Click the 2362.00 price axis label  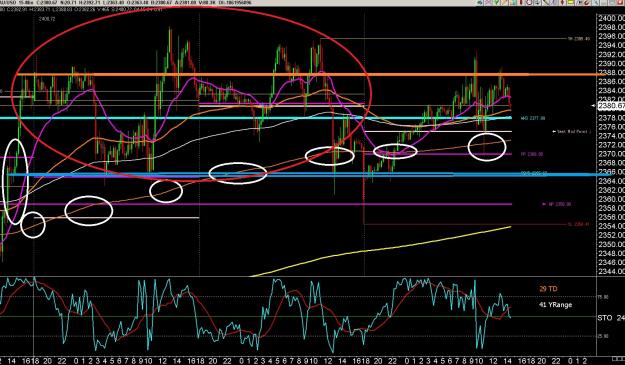pyautogui.click(x=611, y=190)
